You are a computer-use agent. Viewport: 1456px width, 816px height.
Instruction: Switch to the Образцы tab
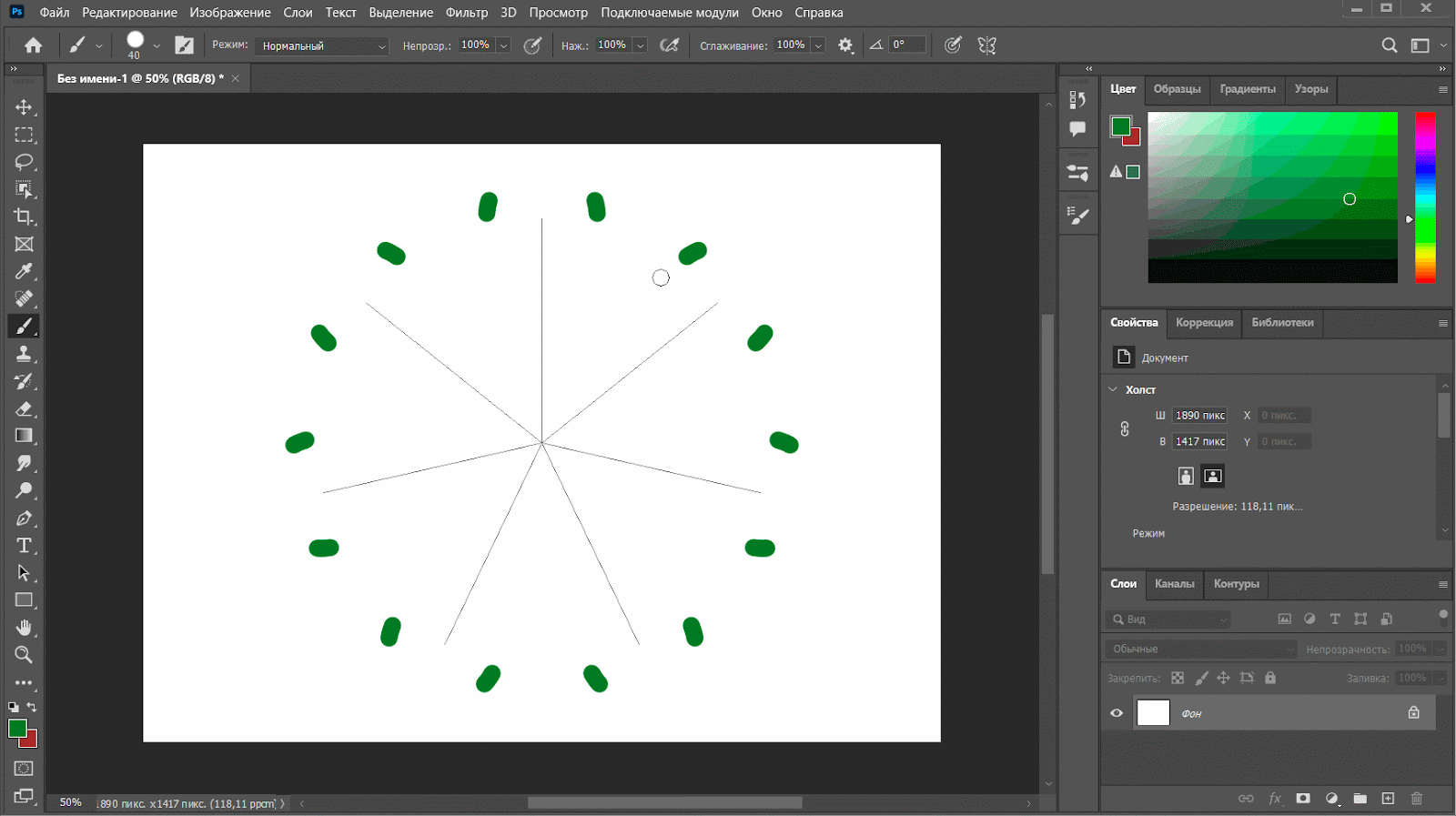coord(1177,89)
